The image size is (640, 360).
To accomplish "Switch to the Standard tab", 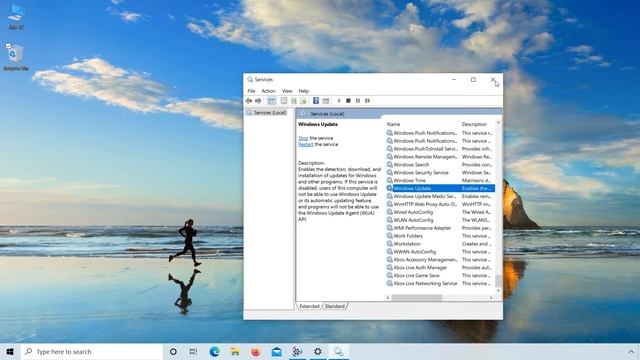I will 335,306.
